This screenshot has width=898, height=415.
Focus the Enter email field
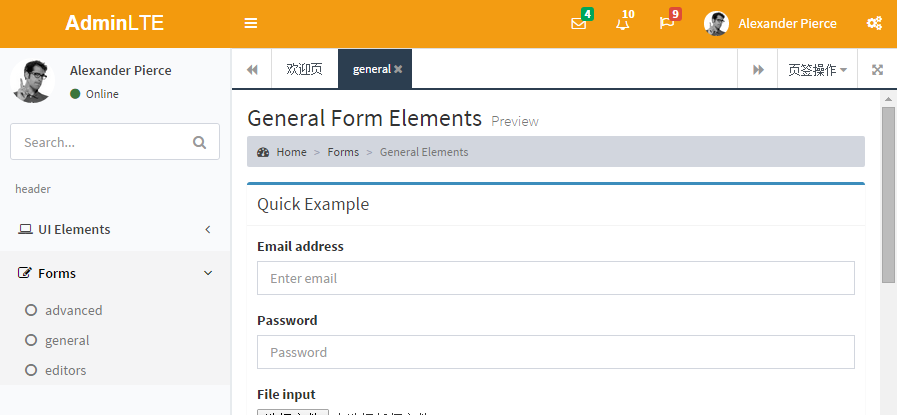pos(556,278)
